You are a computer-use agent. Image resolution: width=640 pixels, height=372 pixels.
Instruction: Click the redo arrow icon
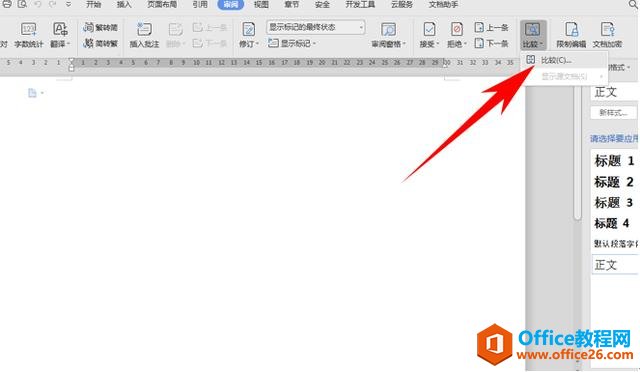(52, 4)
